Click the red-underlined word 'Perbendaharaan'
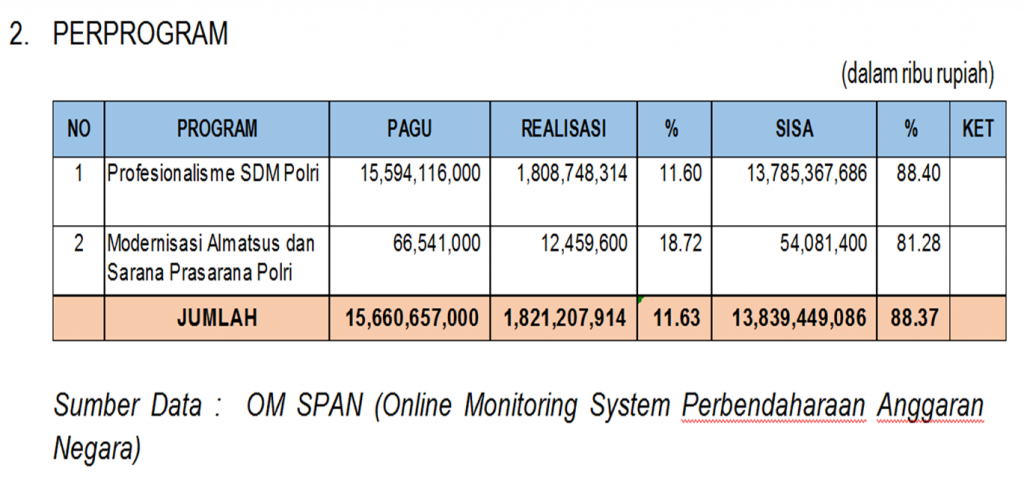This screenshot has height=480, width=1024. click(773, 408)
